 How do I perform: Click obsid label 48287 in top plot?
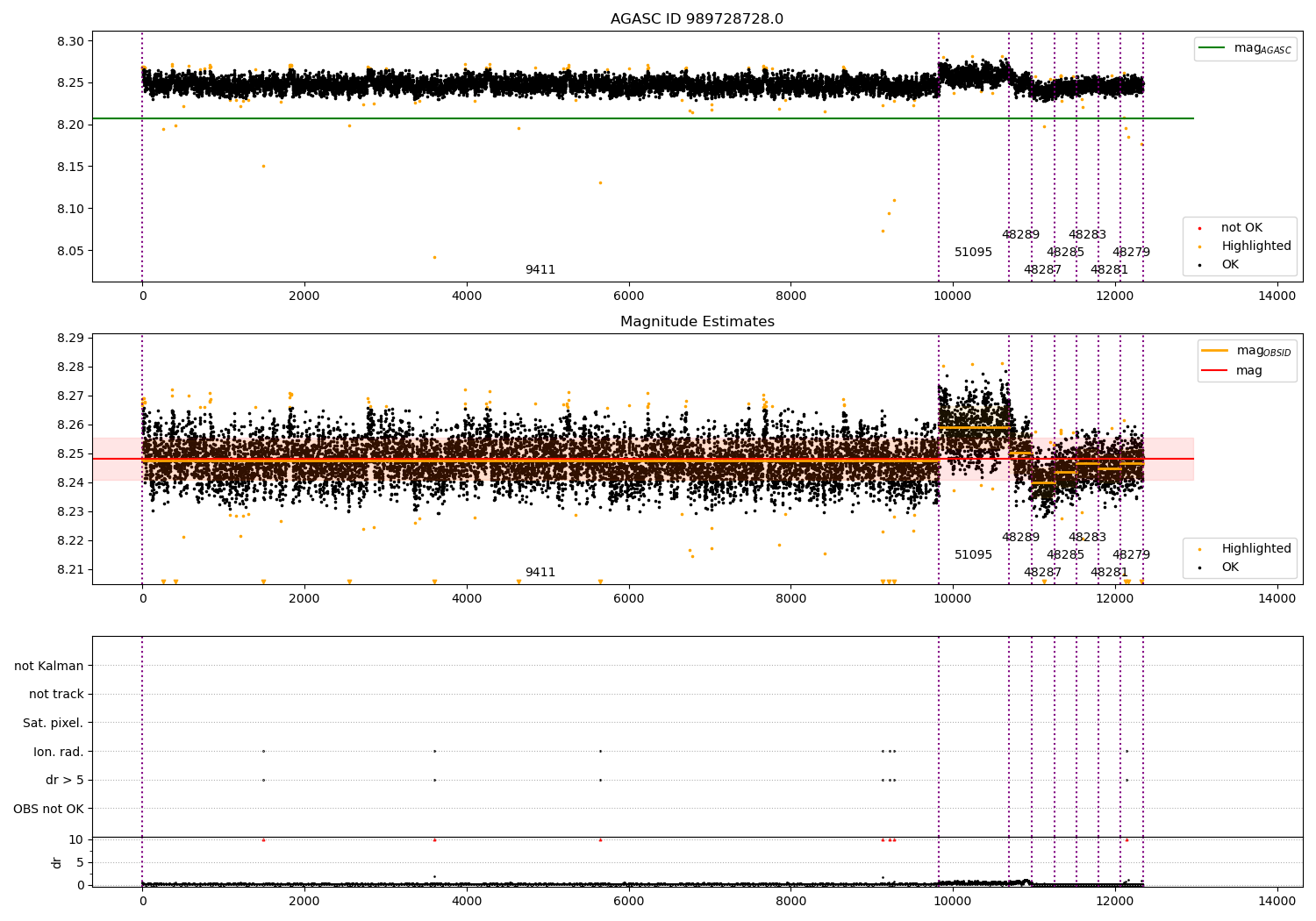point(1043,270)
